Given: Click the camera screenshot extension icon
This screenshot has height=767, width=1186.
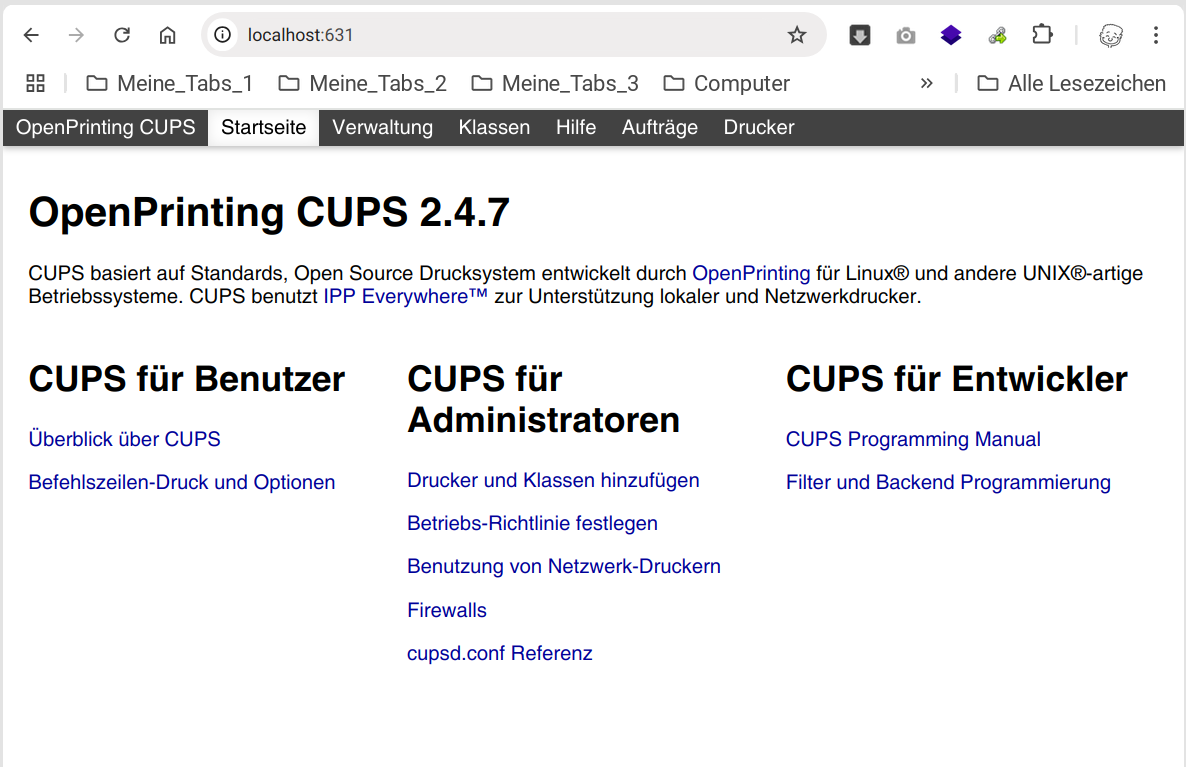Looking at the screenshot, I should 905,36.
